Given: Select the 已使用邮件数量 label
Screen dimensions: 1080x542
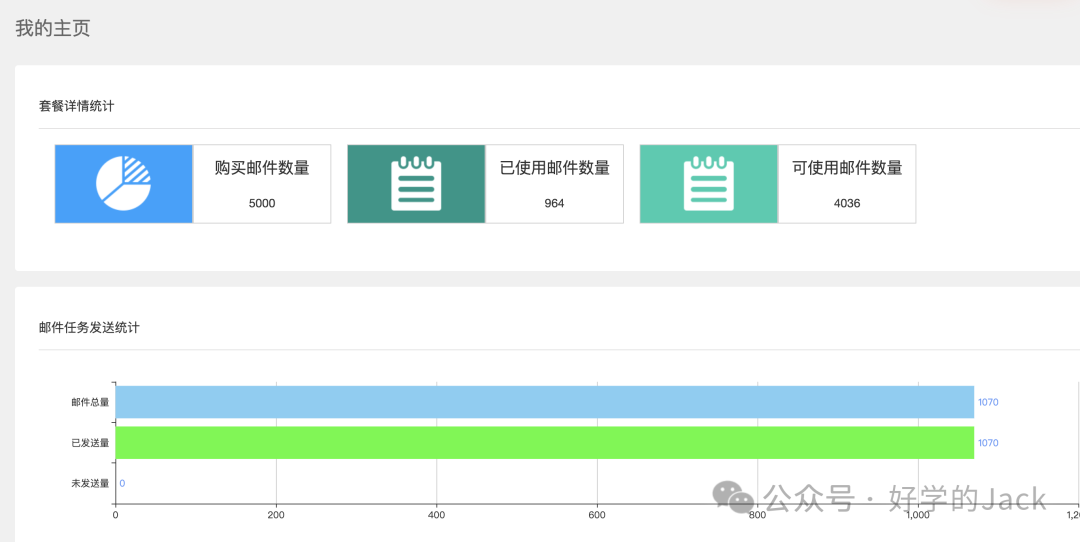Looking at the screenshot, I should tap(554, 167).
